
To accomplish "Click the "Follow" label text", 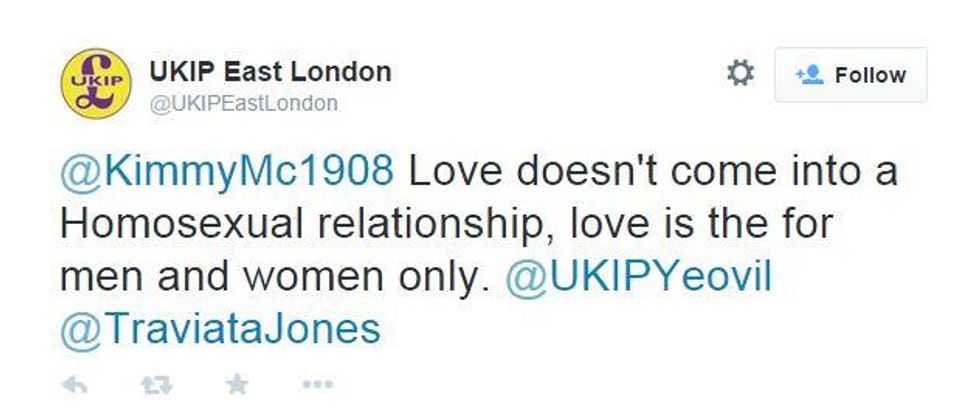I will (870, 75).
